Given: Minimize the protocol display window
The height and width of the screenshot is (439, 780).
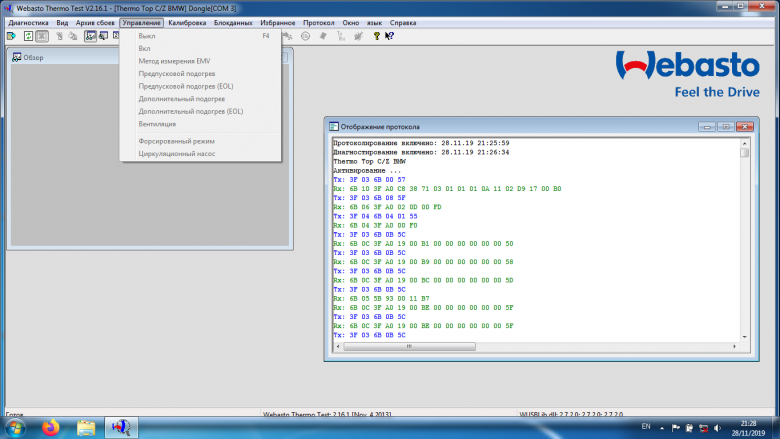Looking at the screenshot, I should 706,127.
